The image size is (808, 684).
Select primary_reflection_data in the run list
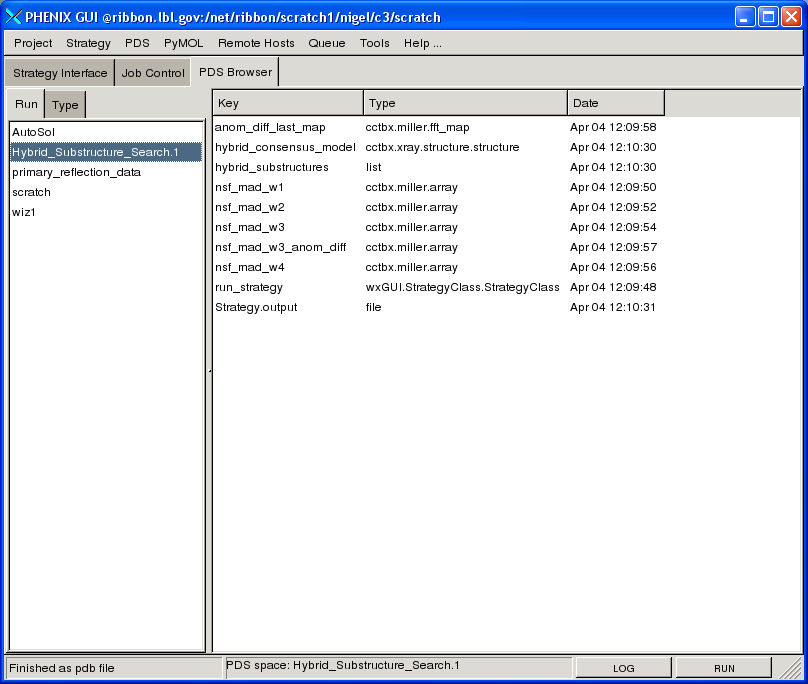coord(76,172)
